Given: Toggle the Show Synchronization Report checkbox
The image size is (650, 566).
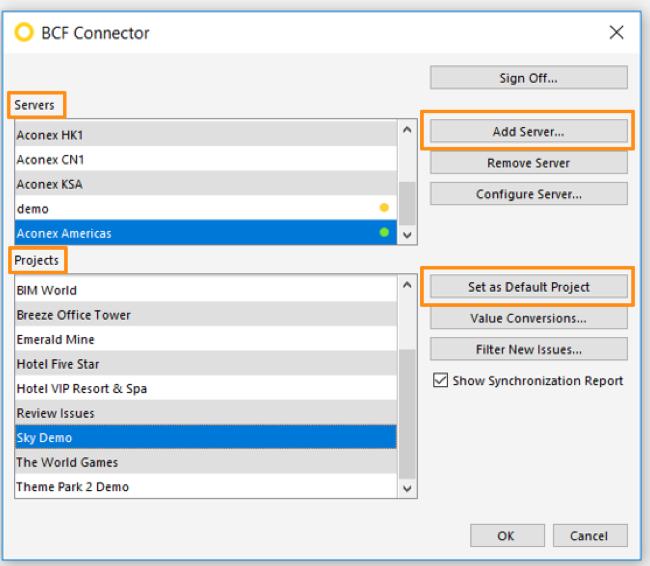Looking at the screenshot, I should point(440,380).
